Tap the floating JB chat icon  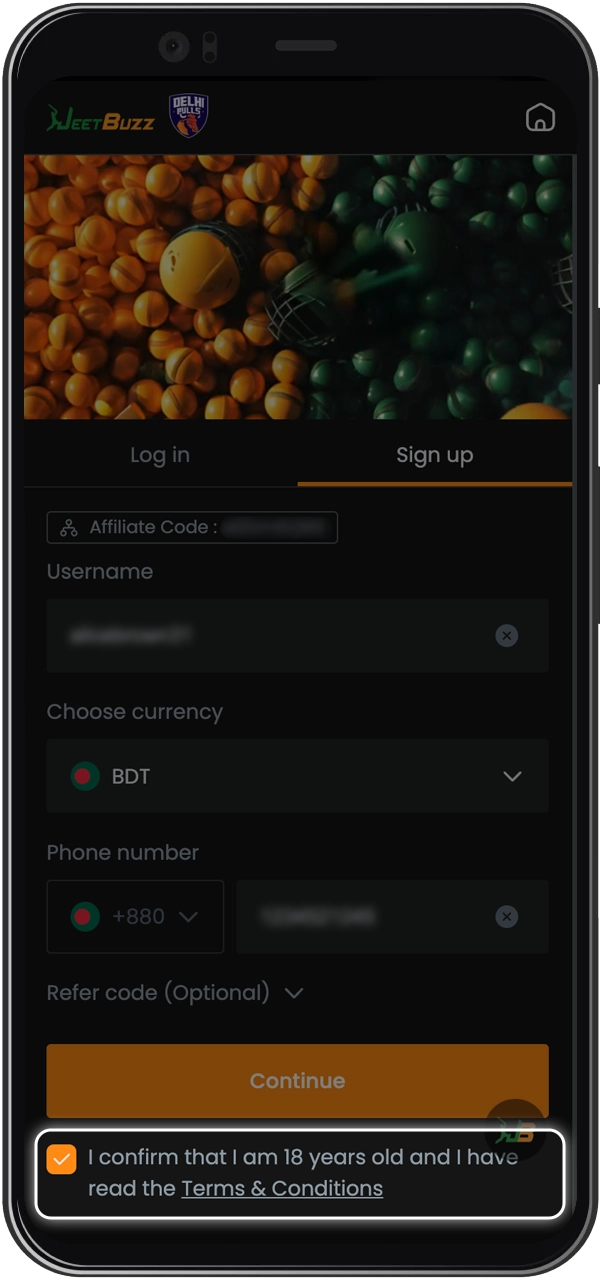click(515, 1130)
